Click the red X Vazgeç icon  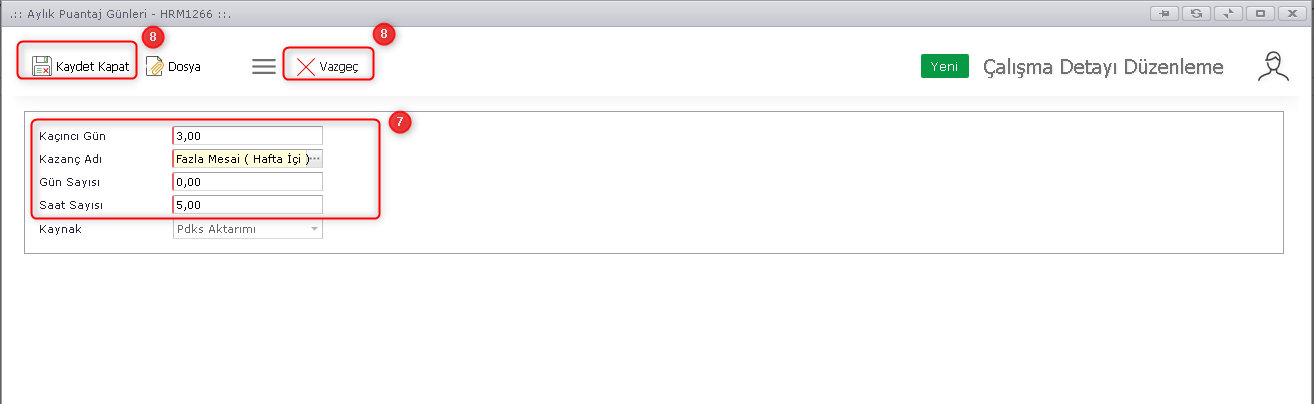point(306,67)
